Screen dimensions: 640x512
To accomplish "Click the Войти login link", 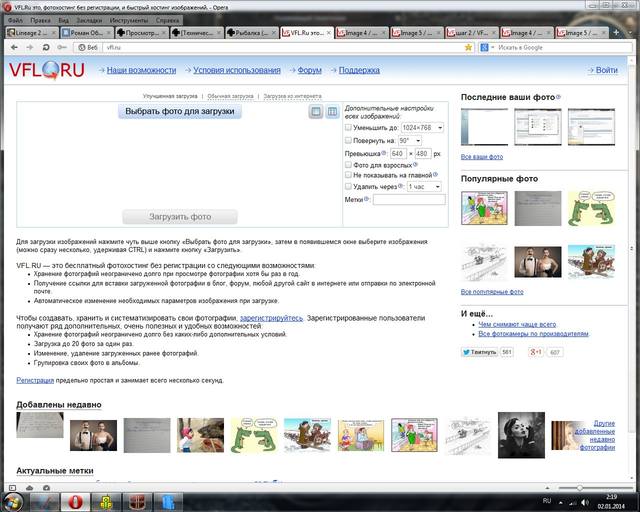I will (607, 70).
